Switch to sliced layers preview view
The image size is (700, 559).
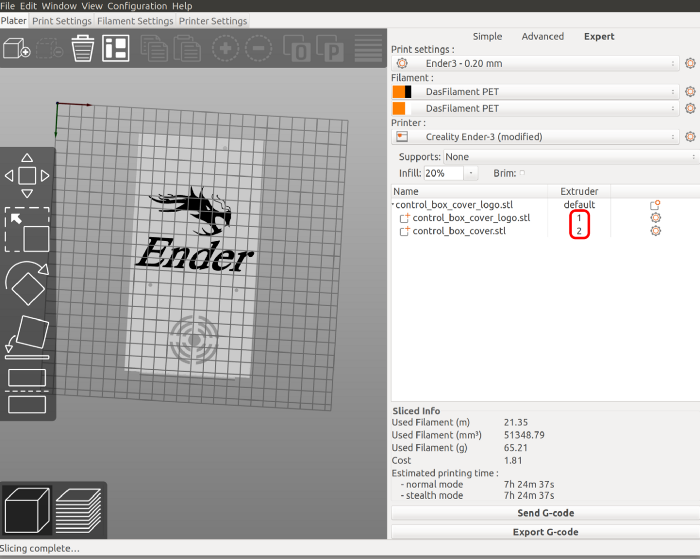78,510
